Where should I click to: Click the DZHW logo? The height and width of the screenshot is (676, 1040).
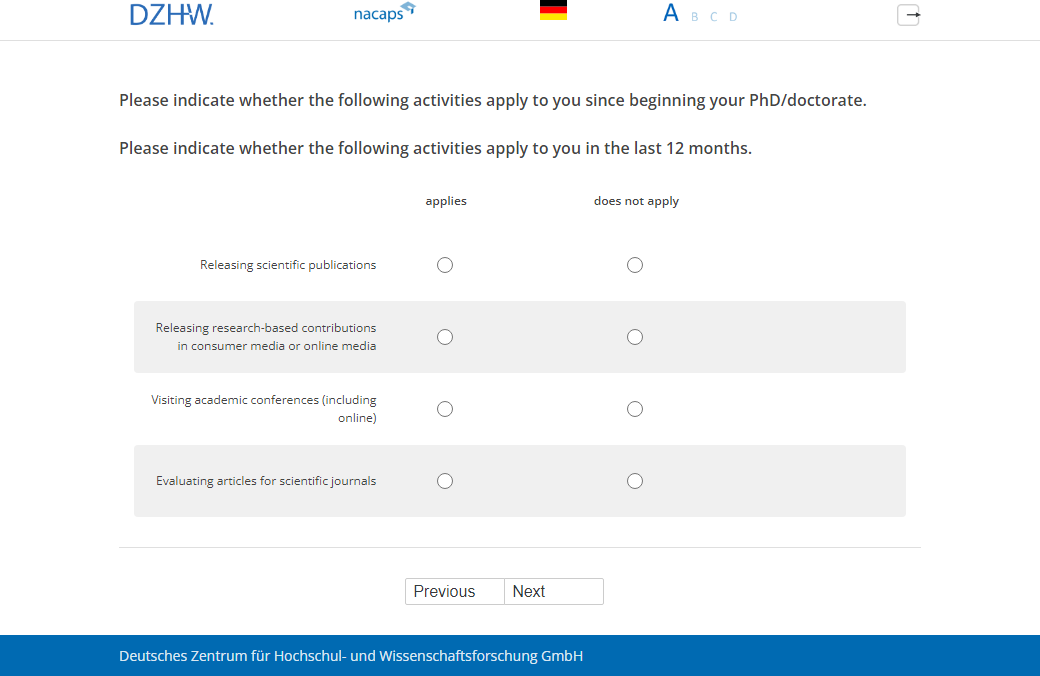point(171,14)
